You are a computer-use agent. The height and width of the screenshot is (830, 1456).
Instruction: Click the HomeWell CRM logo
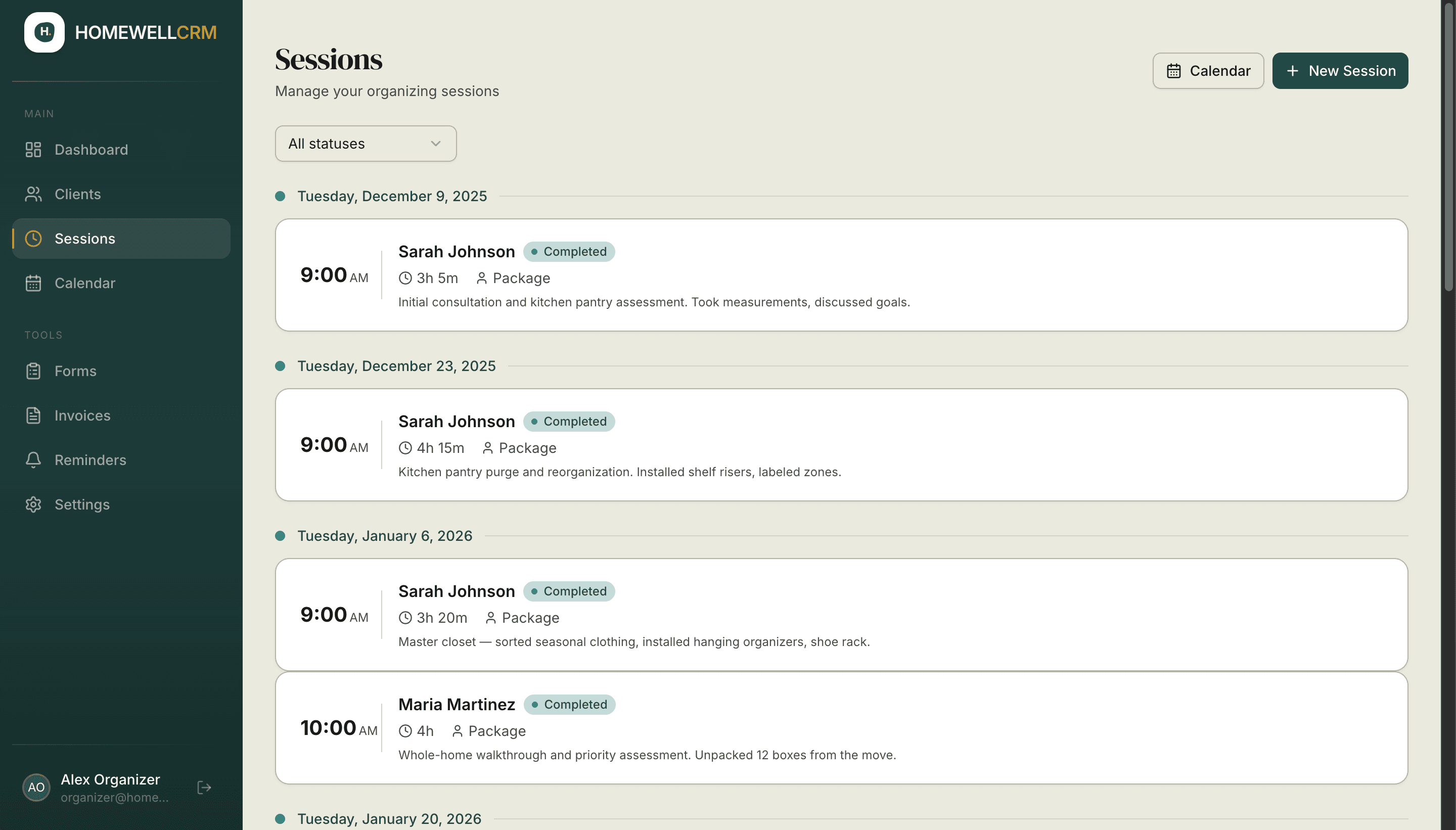44,32
